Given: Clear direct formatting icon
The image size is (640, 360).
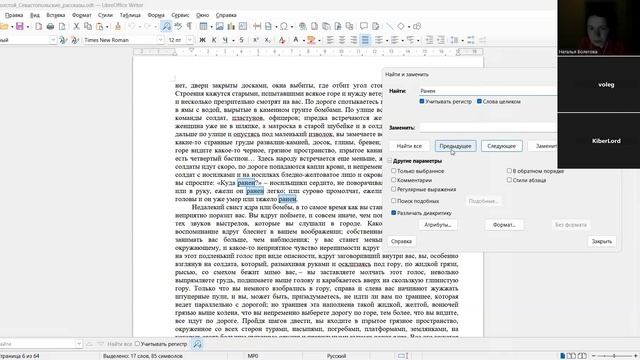Looking at the screenshot, I should click(x=282, y=40).
